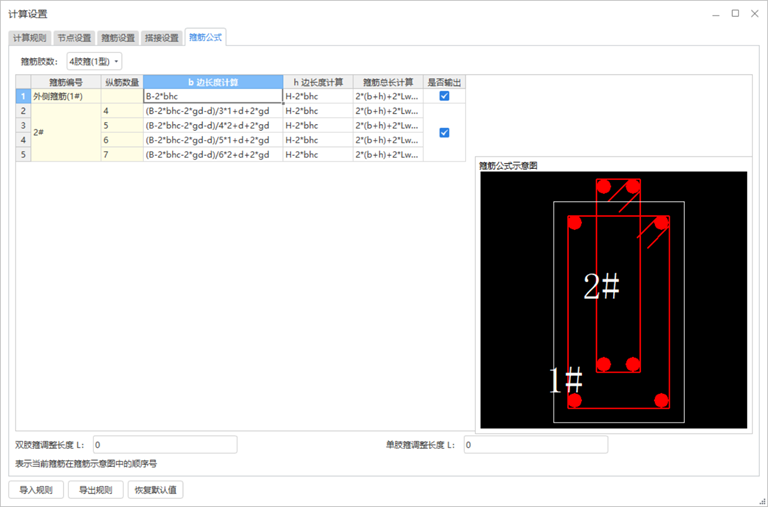This screenshot has height=507, width=768.
Task: Toggle output checkbox for 外侧箍筋(1#) row
Action: tap(444, 97)
